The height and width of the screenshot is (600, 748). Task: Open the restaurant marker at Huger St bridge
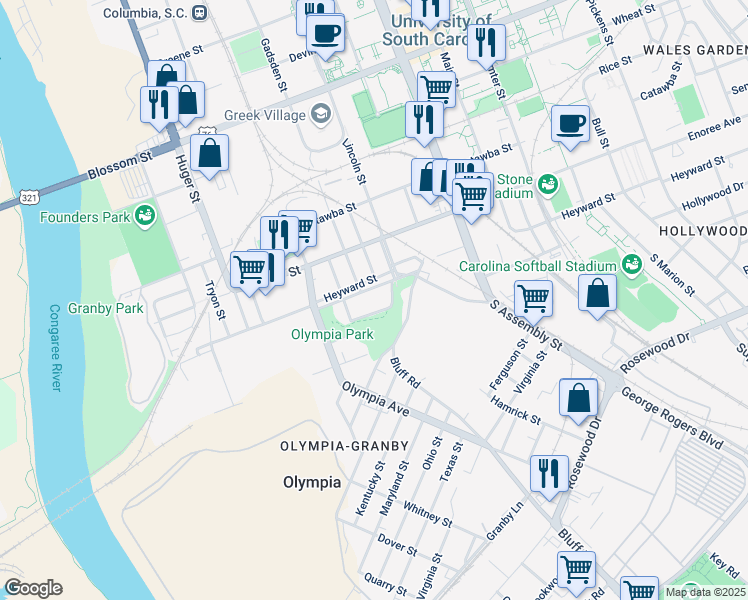[x=159, y=107]
